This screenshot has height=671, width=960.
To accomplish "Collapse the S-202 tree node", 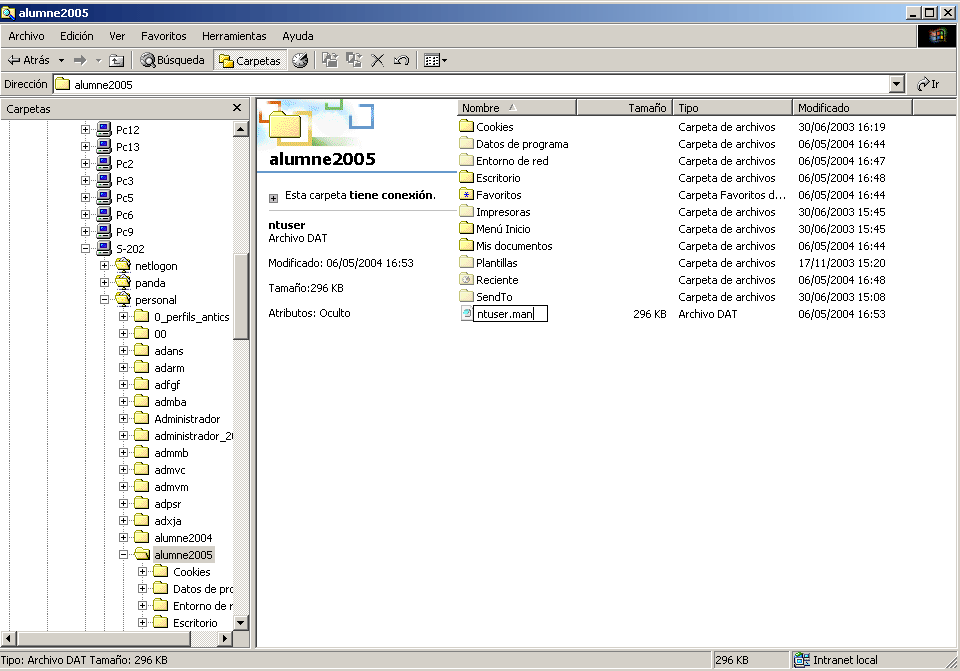I will (85, 249).
